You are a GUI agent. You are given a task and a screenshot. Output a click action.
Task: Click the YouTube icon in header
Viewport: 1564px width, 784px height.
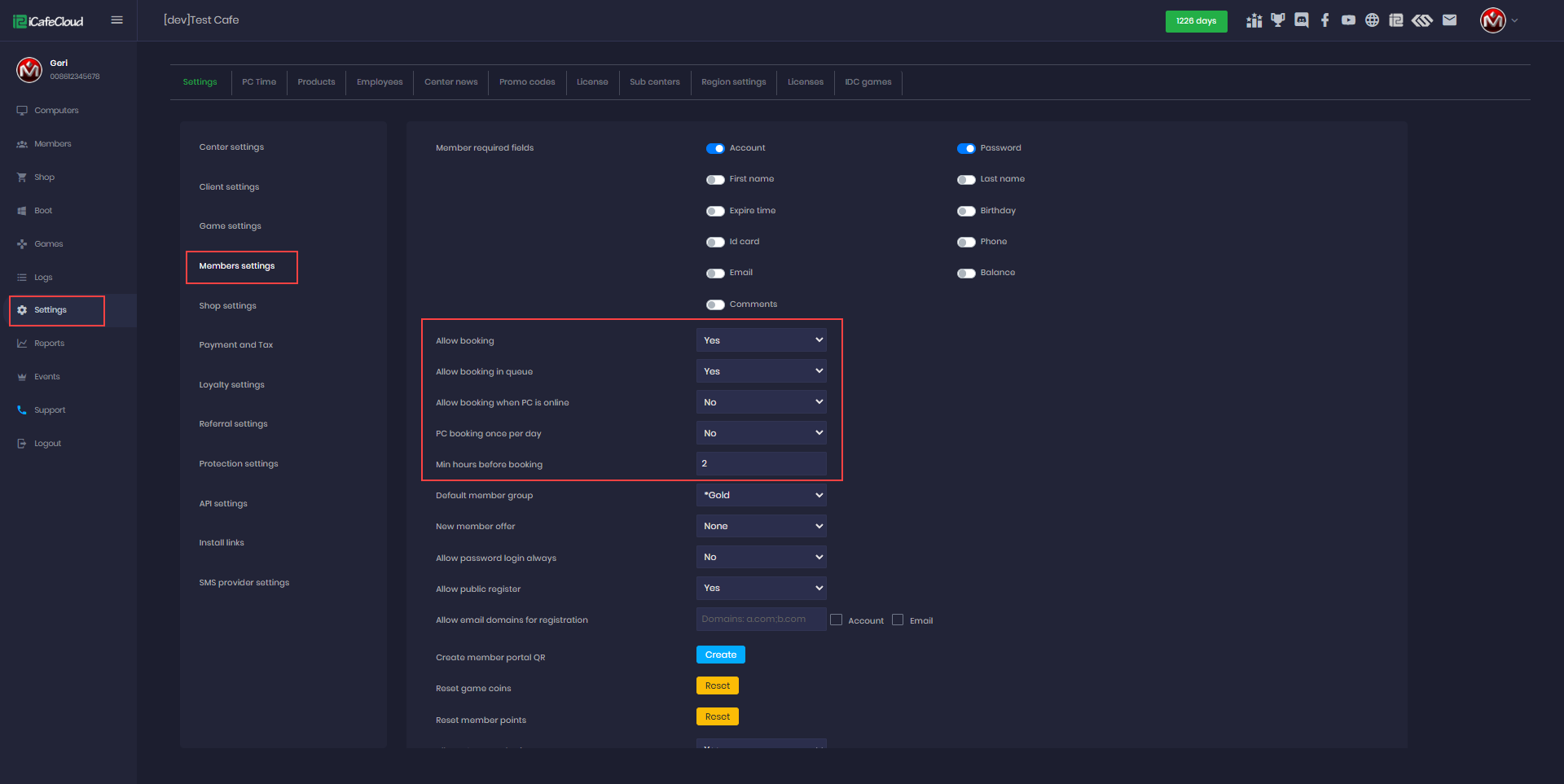pyautogui.click(x=1349, y=20)
